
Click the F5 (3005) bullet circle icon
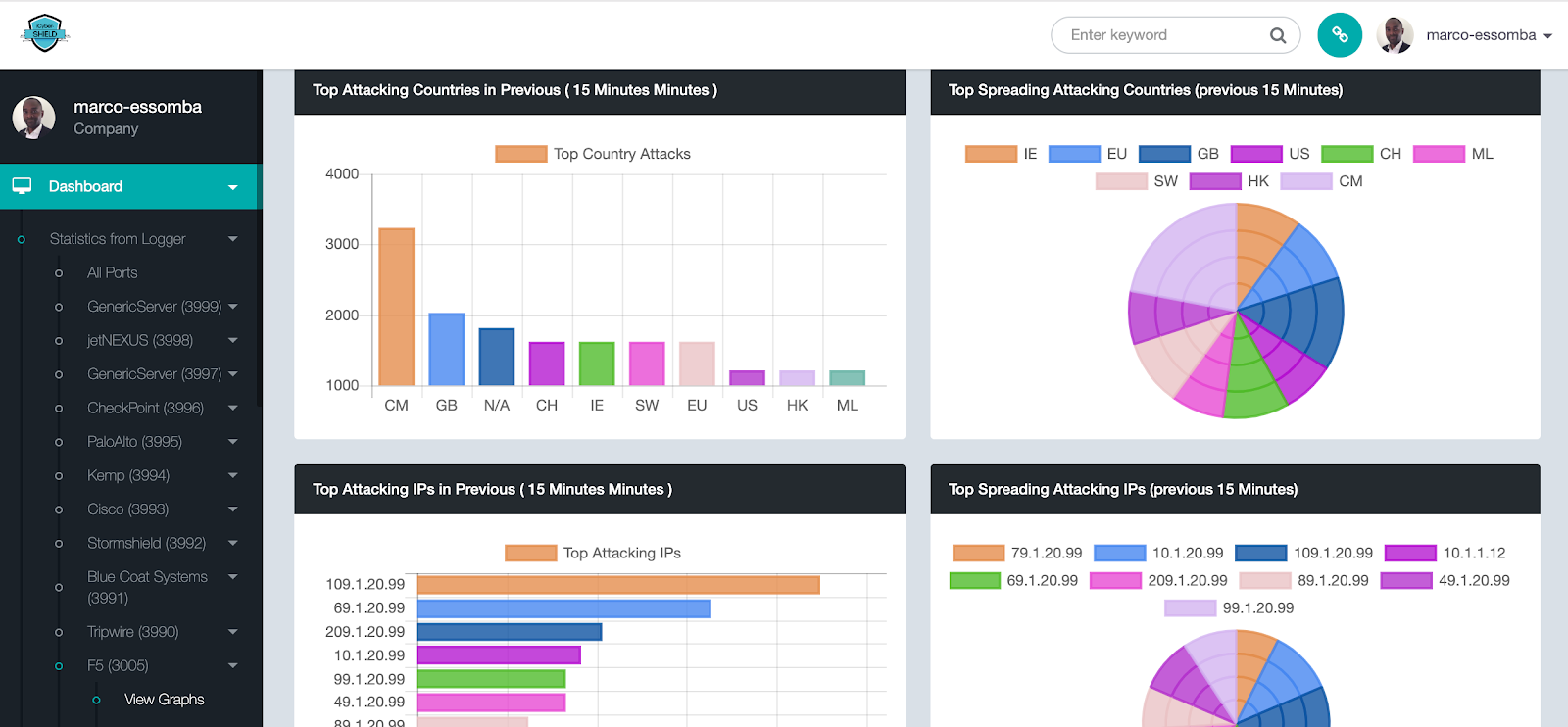(59, 666)
